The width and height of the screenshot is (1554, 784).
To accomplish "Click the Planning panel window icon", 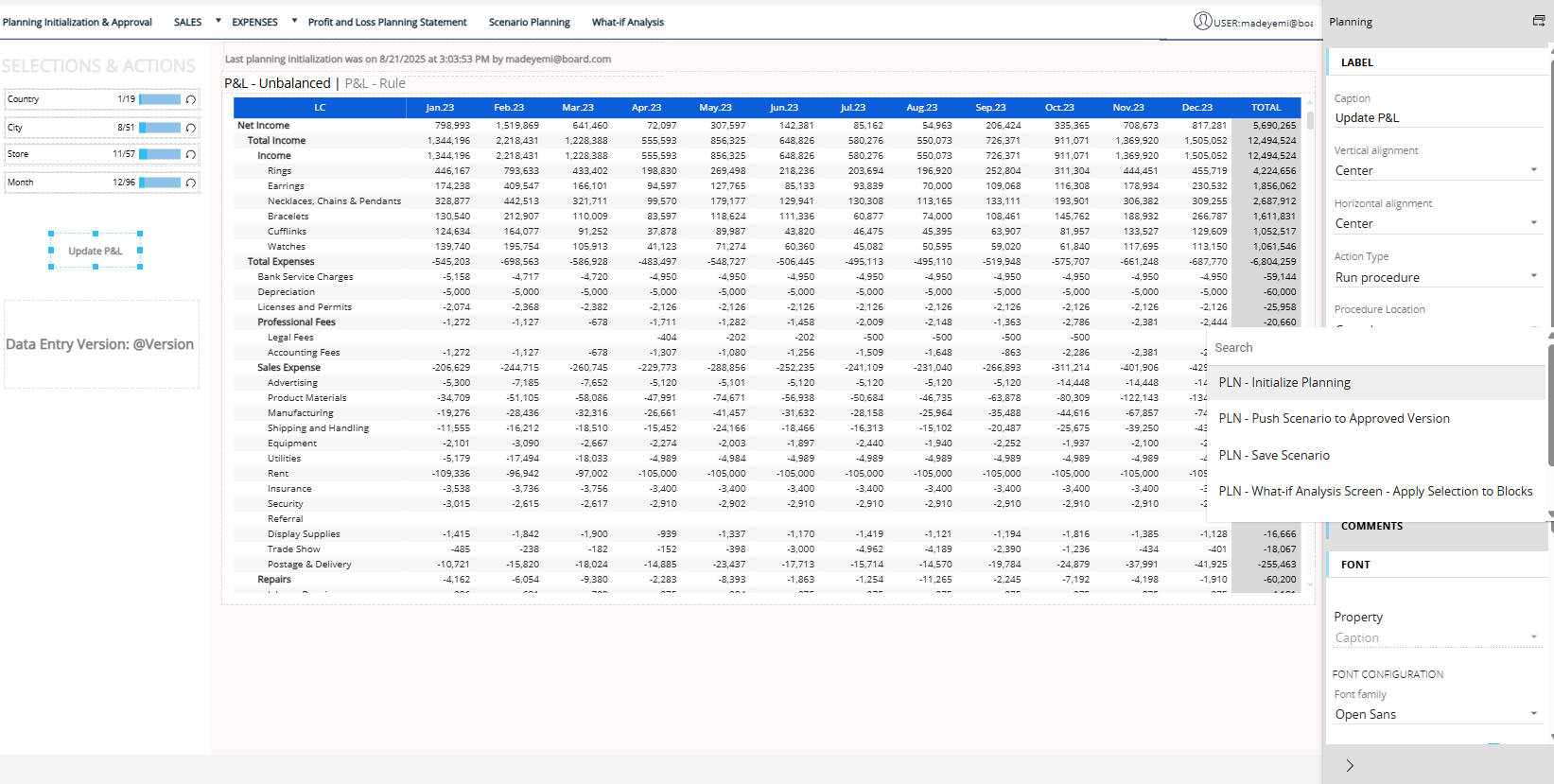I will pos(1538,21).
